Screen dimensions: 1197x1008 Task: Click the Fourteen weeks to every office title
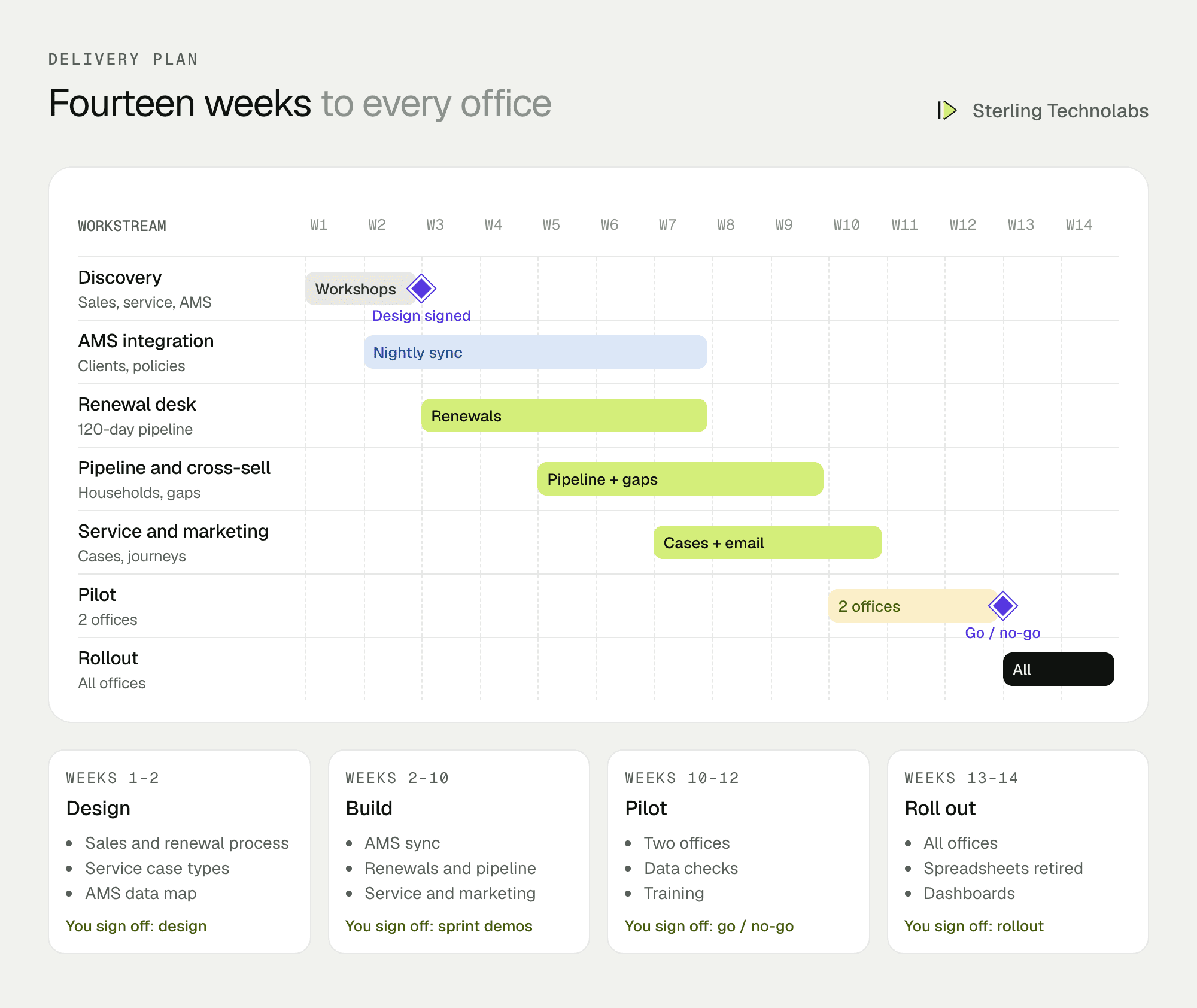tap(300, 104)
